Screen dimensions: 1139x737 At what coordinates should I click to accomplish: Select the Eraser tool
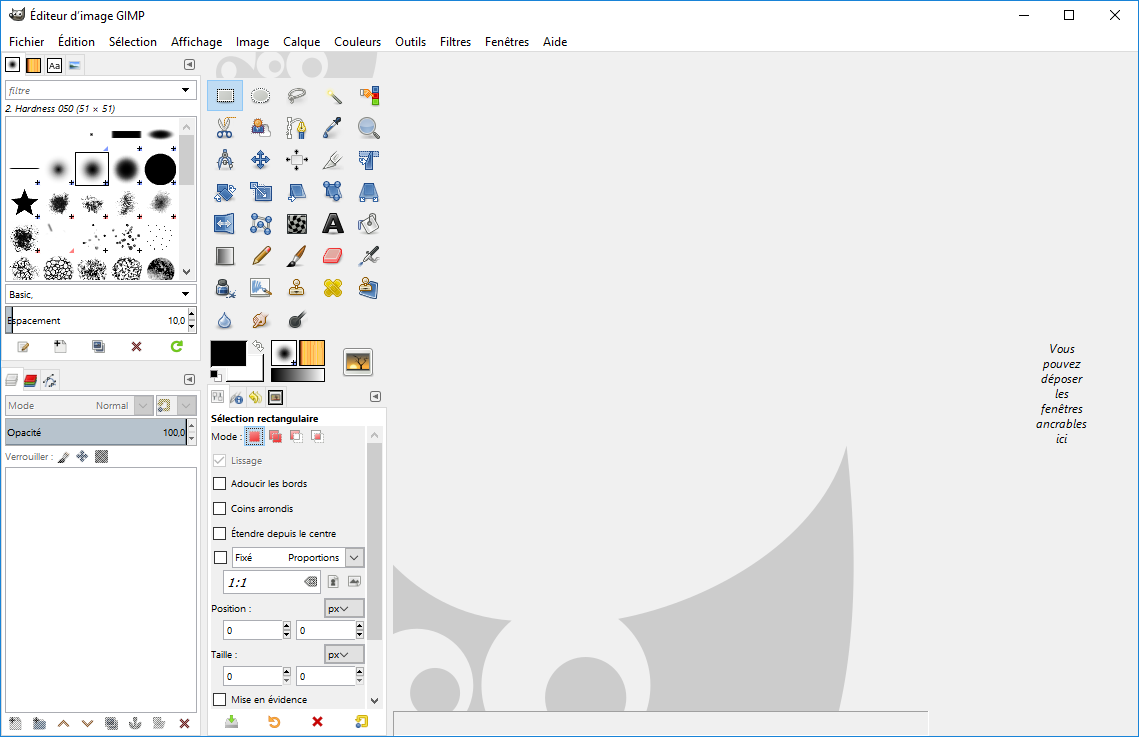tap(333, 256)
